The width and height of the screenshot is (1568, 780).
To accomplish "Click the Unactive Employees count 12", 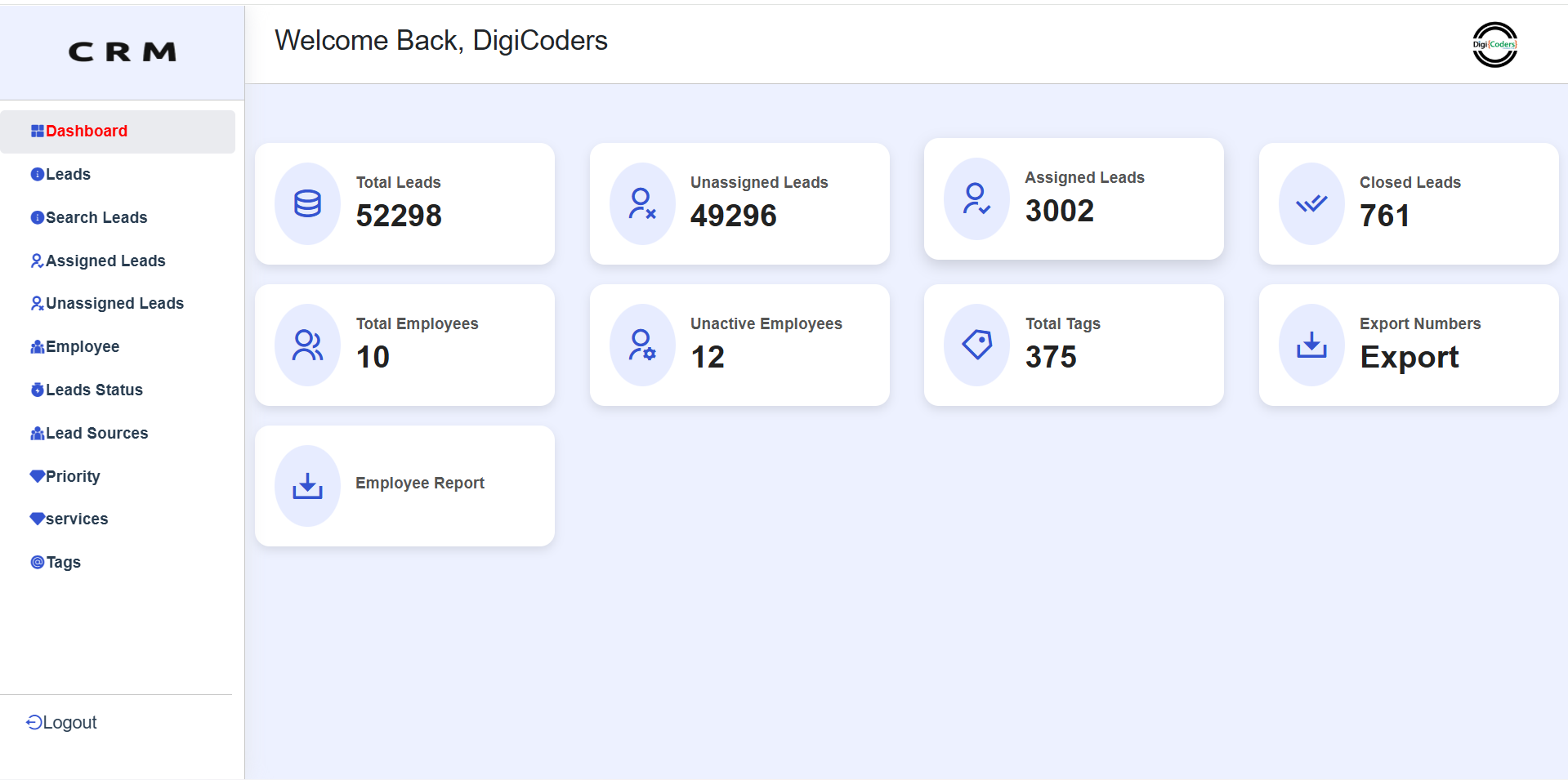I will pos(708,357).
